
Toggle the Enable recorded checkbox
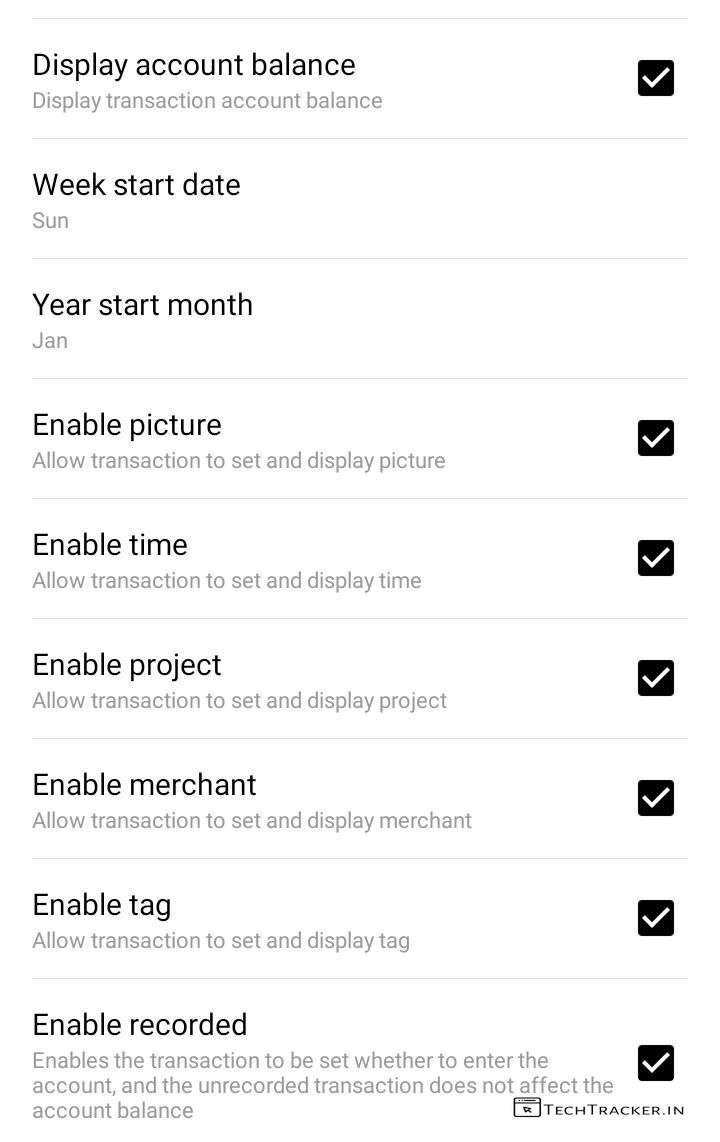coord(656,1063)
